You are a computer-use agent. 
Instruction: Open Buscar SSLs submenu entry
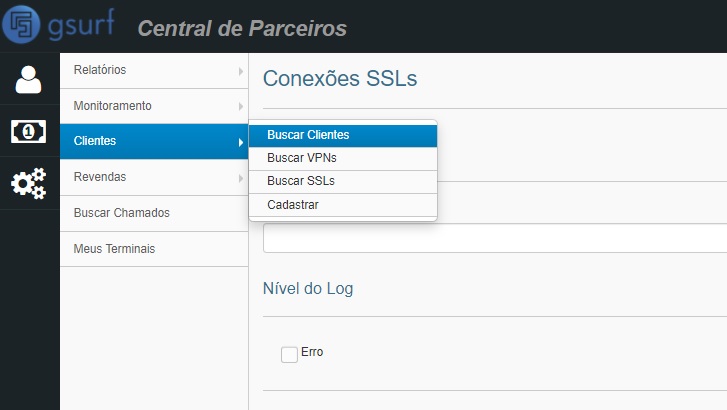(x=301, y=182)
